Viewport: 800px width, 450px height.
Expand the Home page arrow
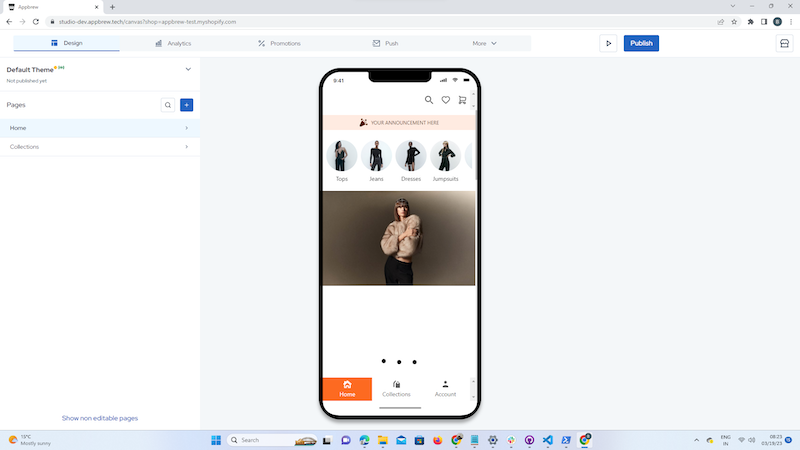pyautogui.click(x=187, y=128)
